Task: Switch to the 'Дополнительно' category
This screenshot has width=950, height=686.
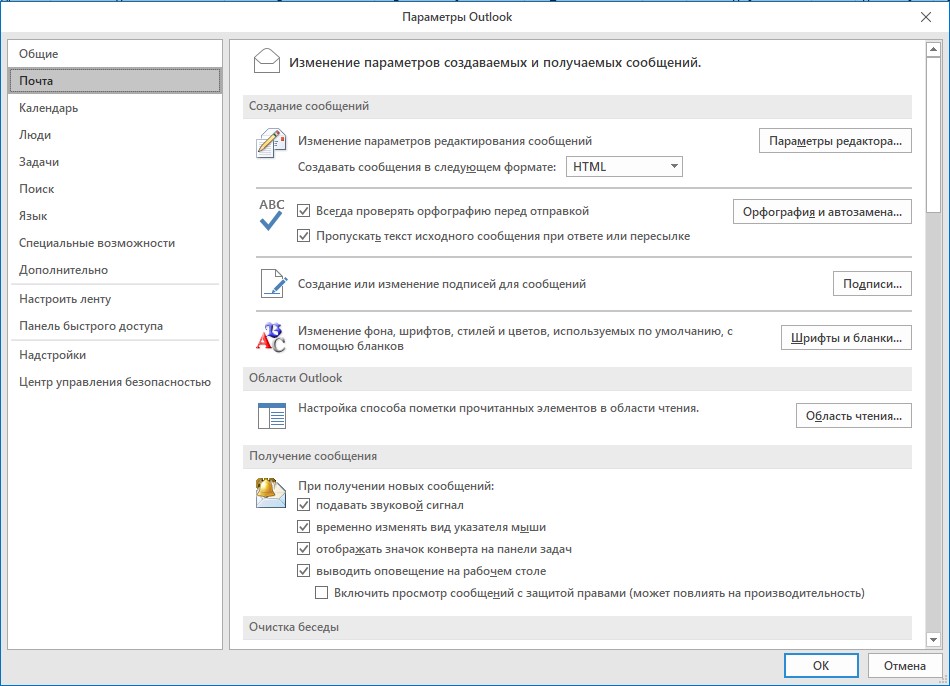Action: click(115, 270)
